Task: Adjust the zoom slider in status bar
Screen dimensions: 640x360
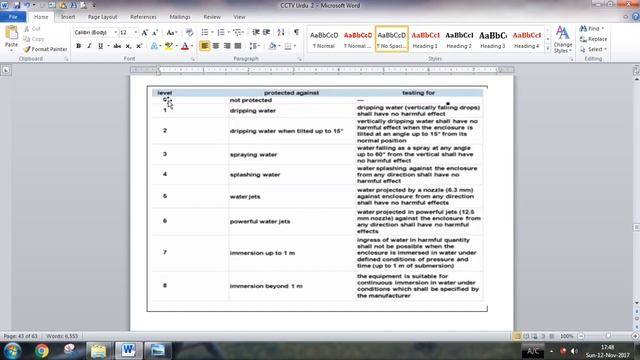Action: (608, 336)
